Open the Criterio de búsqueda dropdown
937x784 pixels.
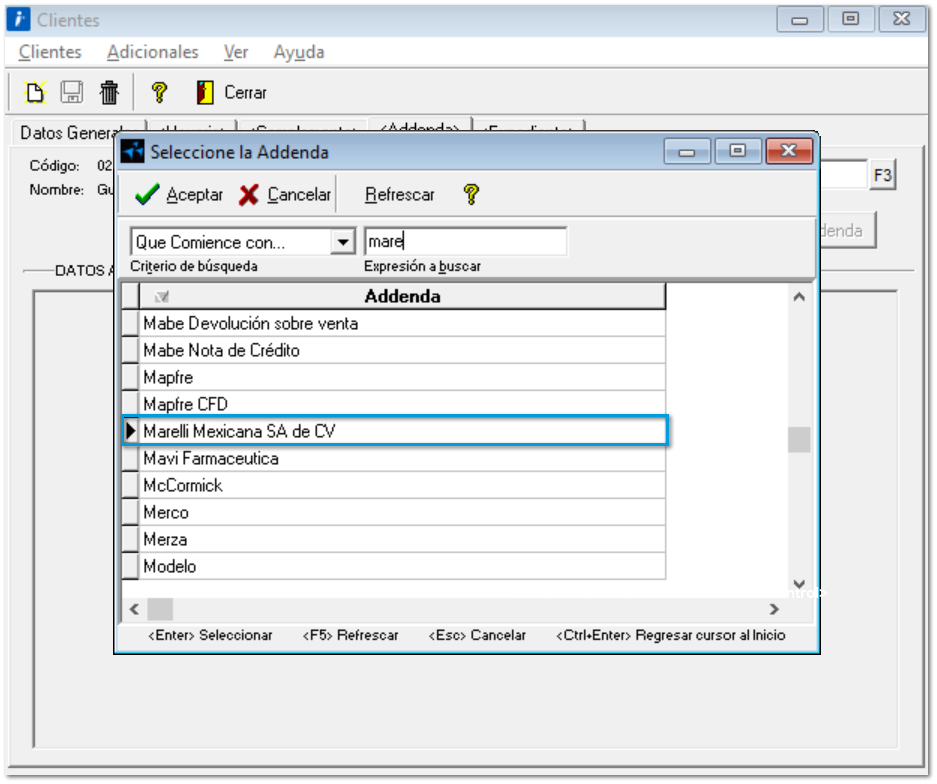pyautogui.click(x=343, y=242)
